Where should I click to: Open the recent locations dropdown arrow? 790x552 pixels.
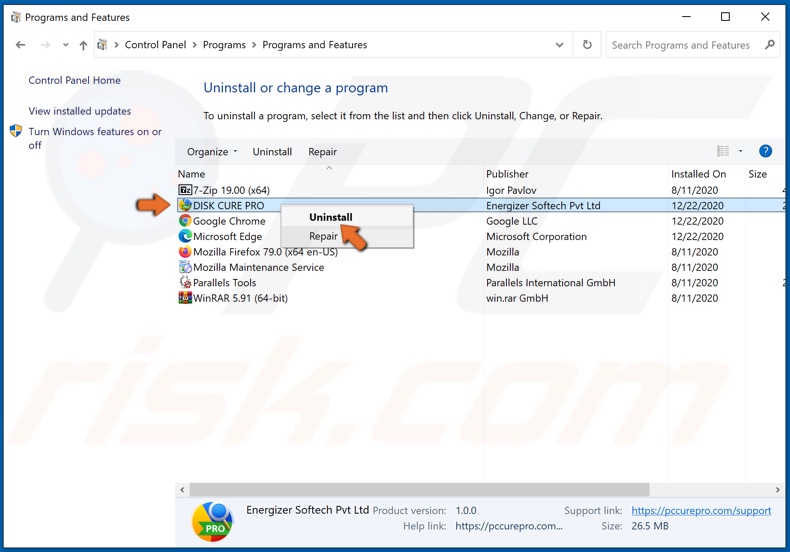[x=65, y=45]
